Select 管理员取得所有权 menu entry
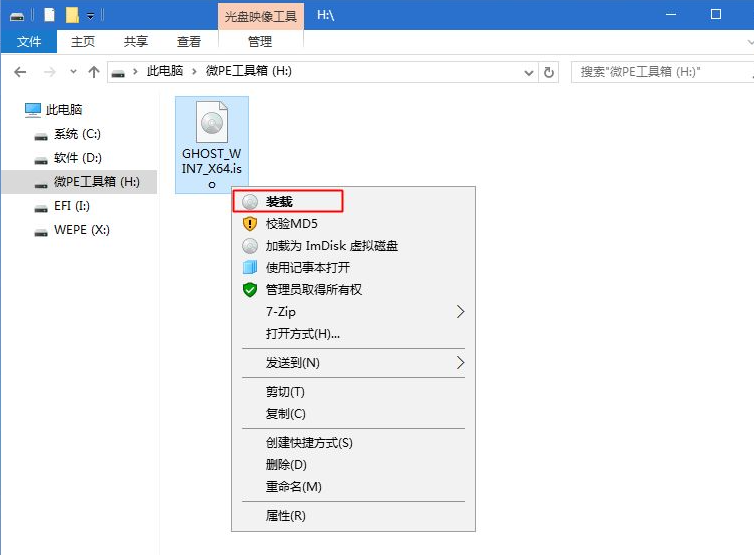 (353, 290)
